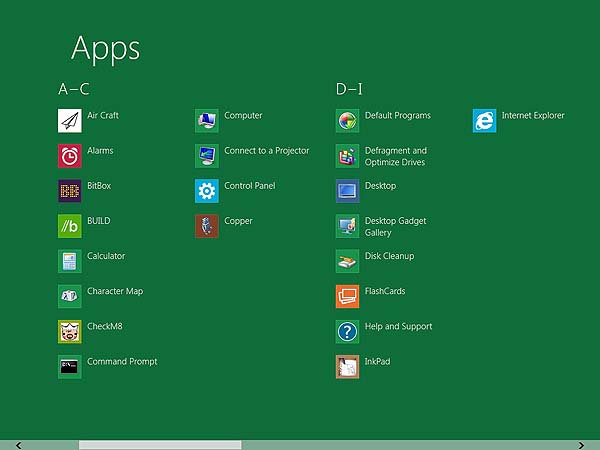This screenshot has width=600, height=450.
Task: Open the Character Map icon
Action: (70, 296)
